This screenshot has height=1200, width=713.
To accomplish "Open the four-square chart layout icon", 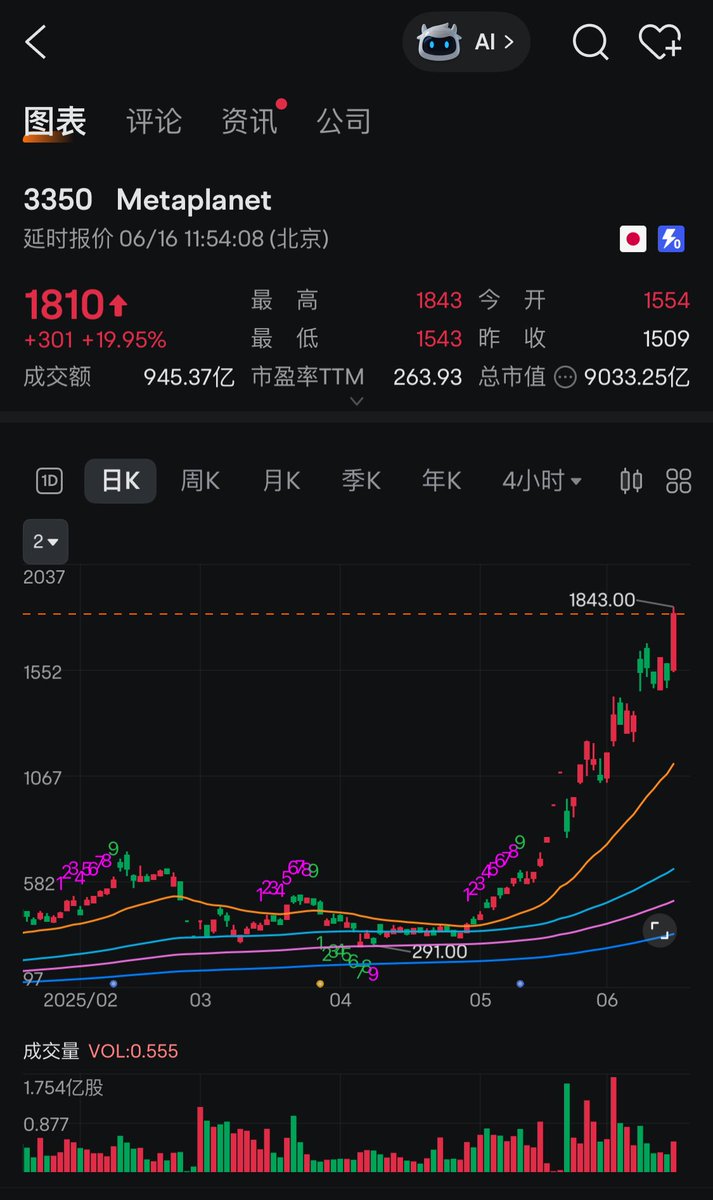I will [x=679, y=481].
